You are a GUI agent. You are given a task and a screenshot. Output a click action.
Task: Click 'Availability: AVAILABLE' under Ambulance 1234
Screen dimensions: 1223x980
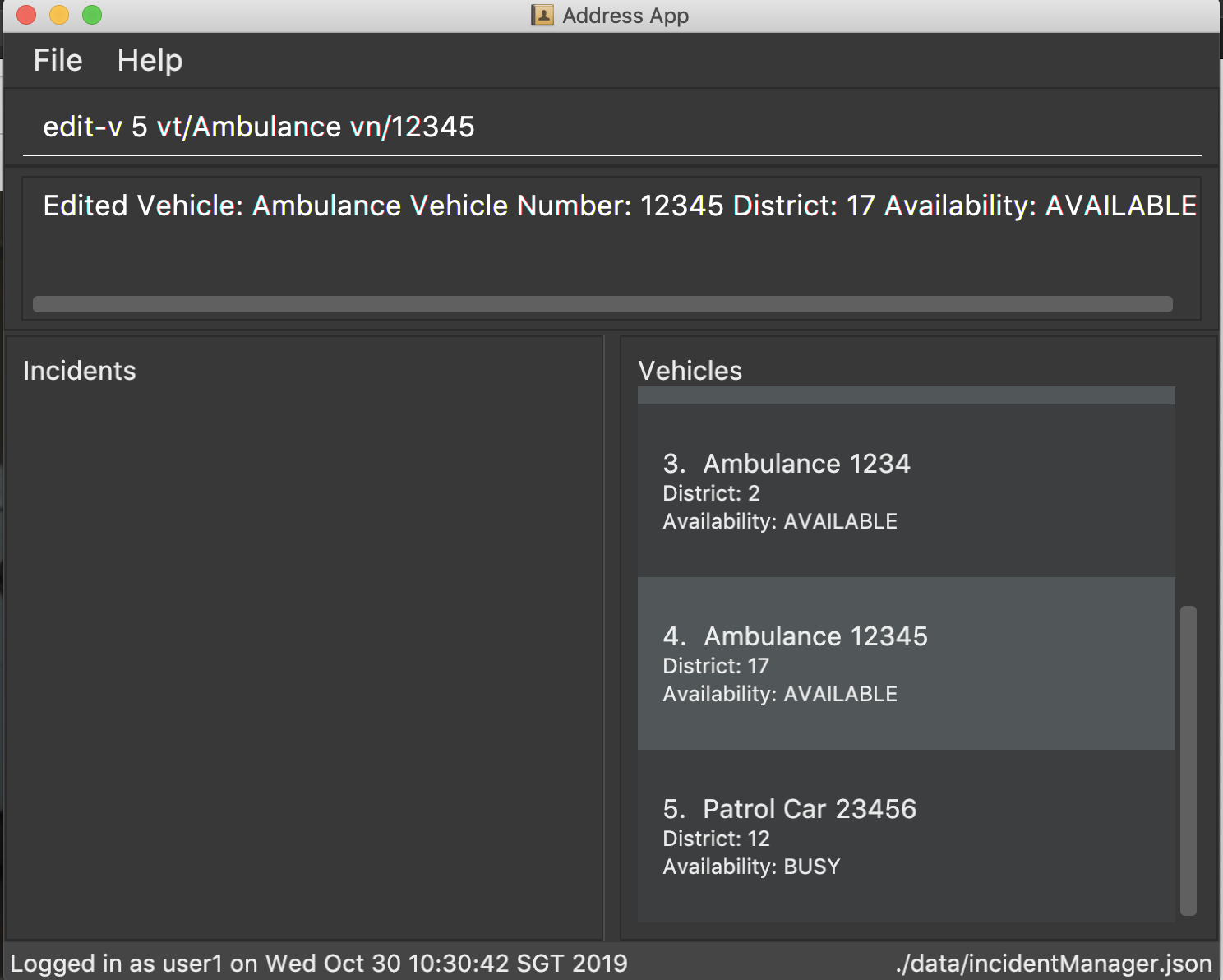point(780,521)
